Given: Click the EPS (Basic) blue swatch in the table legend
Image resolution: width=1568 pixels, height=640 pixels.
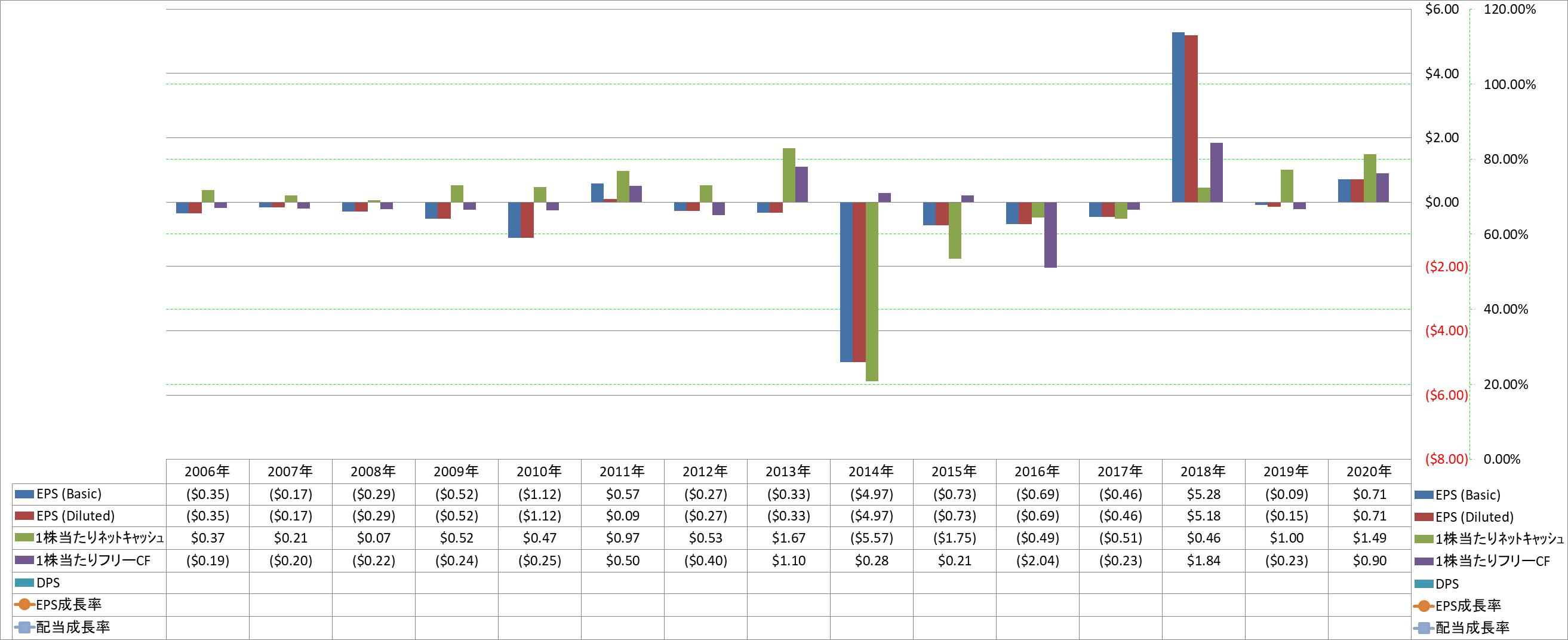Looking at the screenshot, I should click(24, 494).
